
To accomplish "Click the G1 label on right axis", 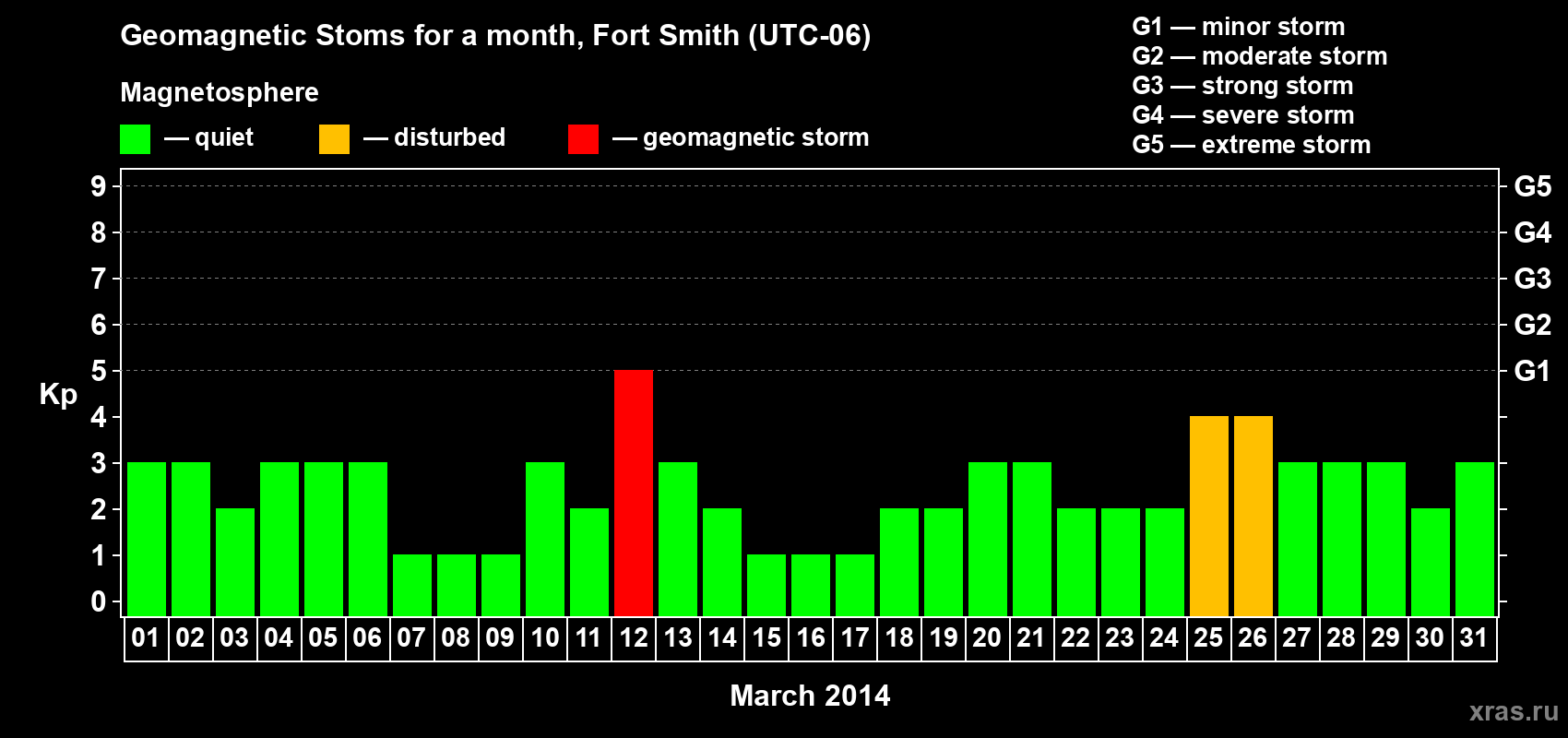I will 1532,371.
